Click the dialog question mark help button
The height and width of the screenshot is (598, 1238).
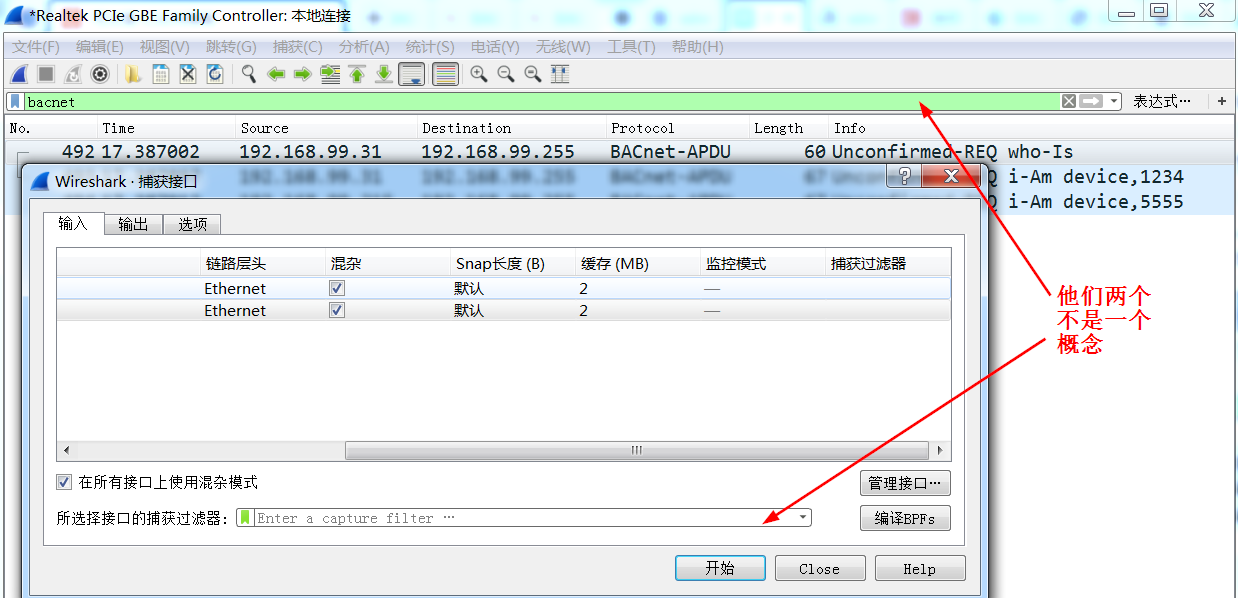[904, 177]
